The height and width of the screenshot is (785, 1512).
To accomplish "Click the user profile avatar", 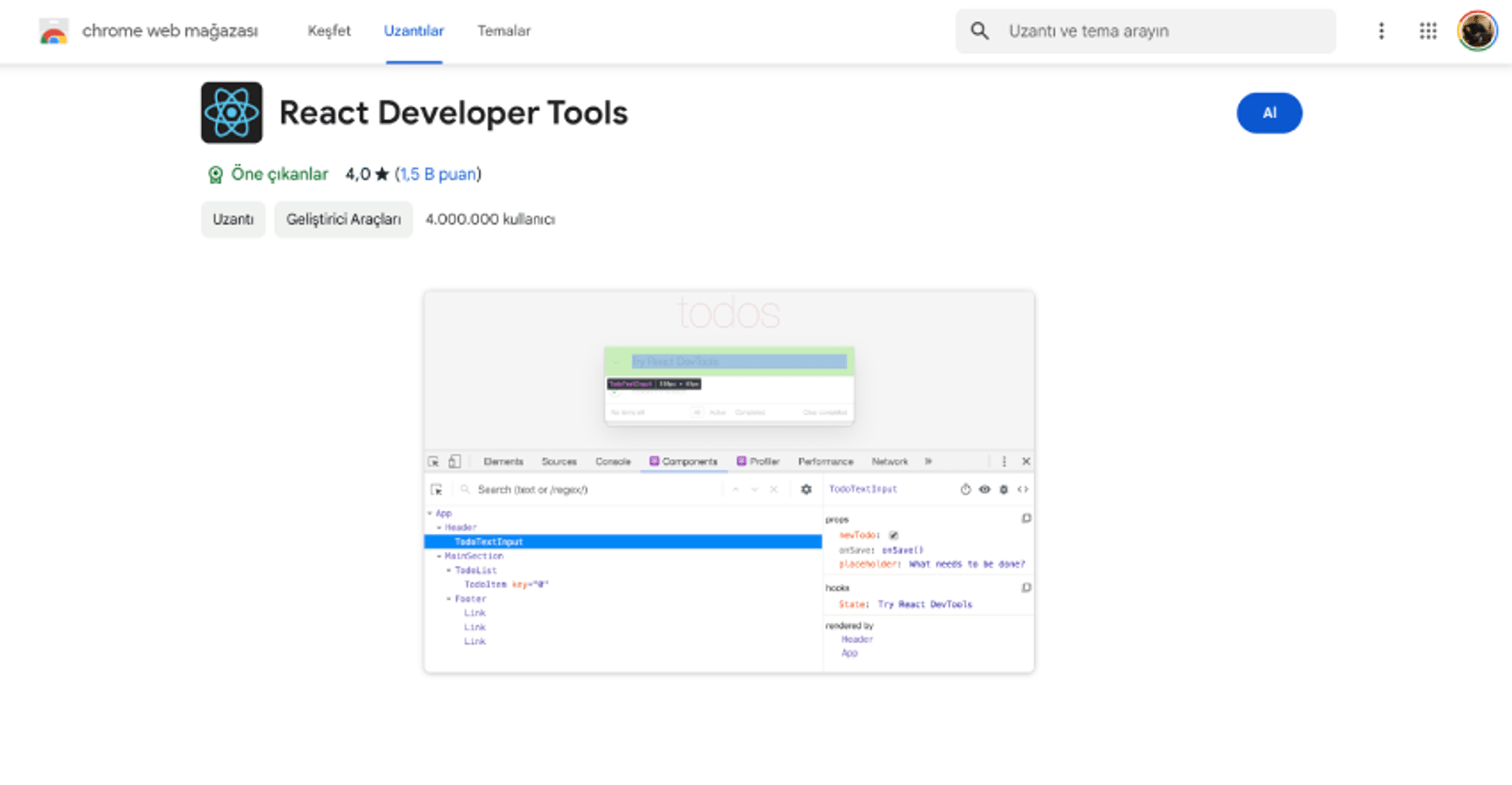I will 1476,31.
